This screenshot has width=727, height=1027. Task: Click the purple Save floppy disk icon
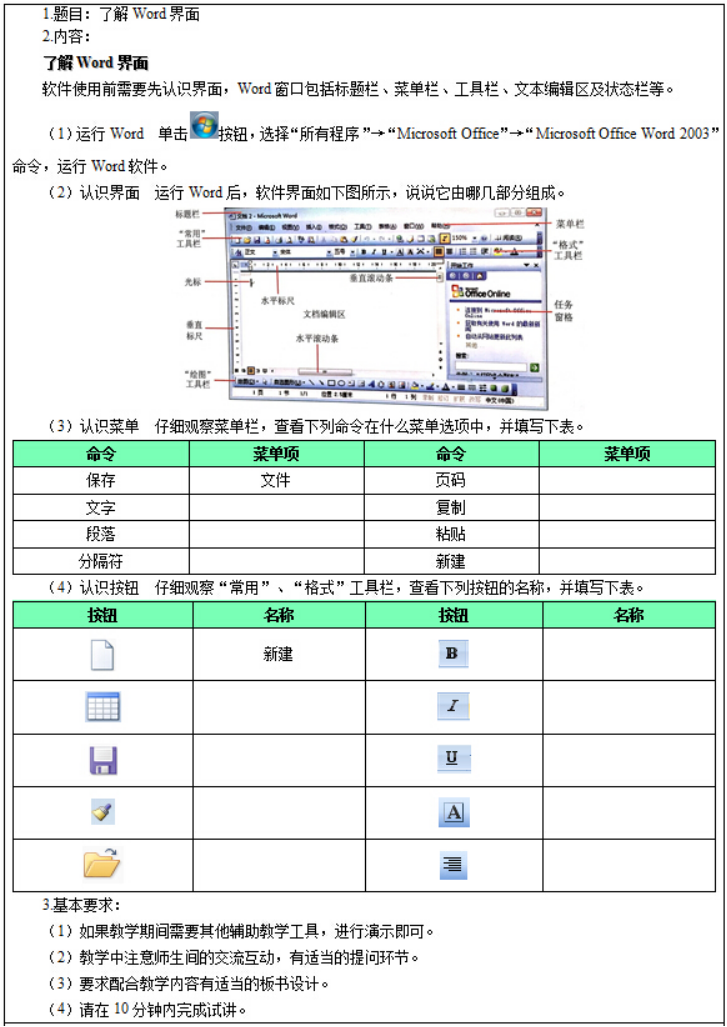(103, 760)
